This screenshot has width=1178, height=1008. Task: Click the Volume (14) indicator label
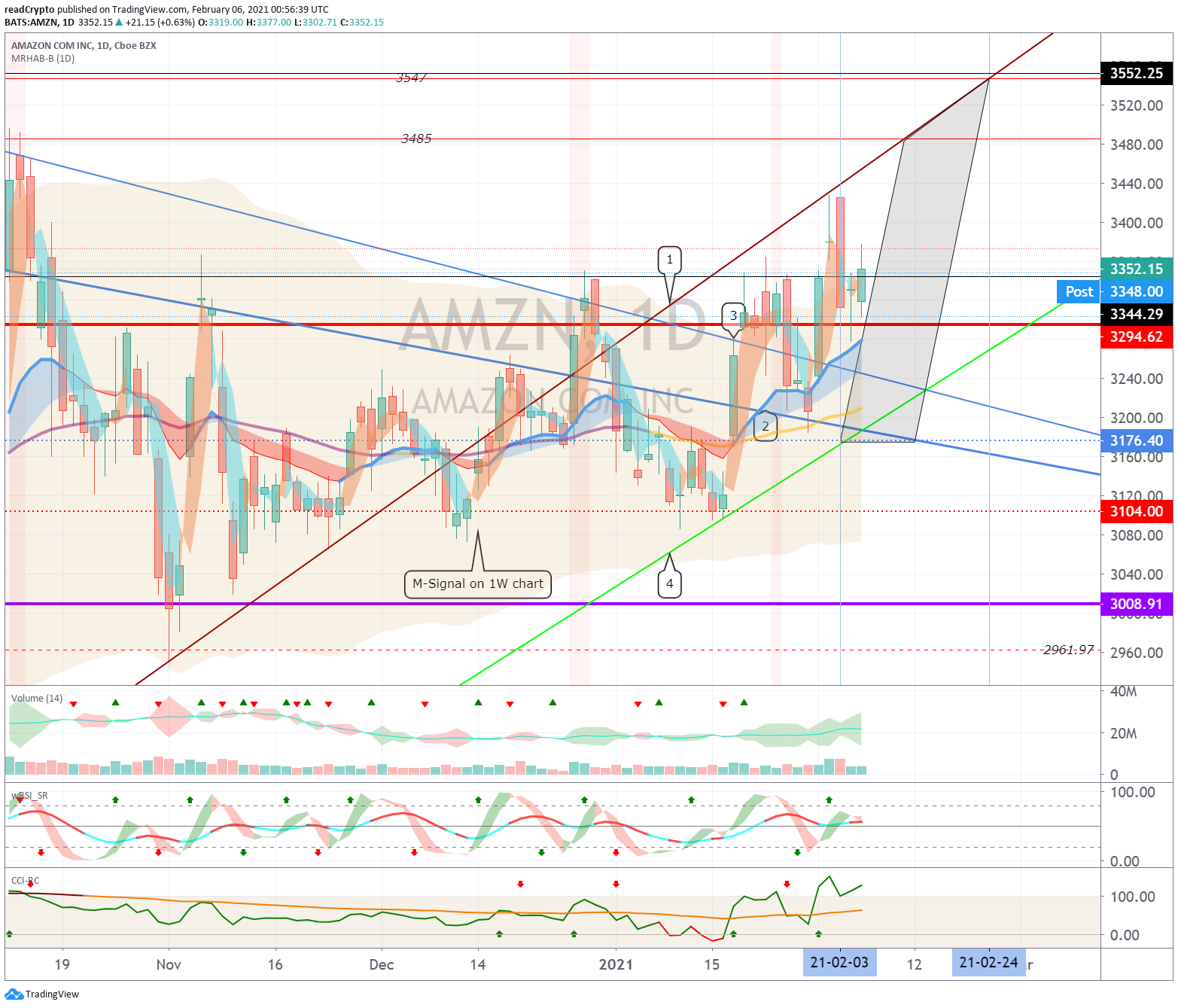tap(37, 699)
